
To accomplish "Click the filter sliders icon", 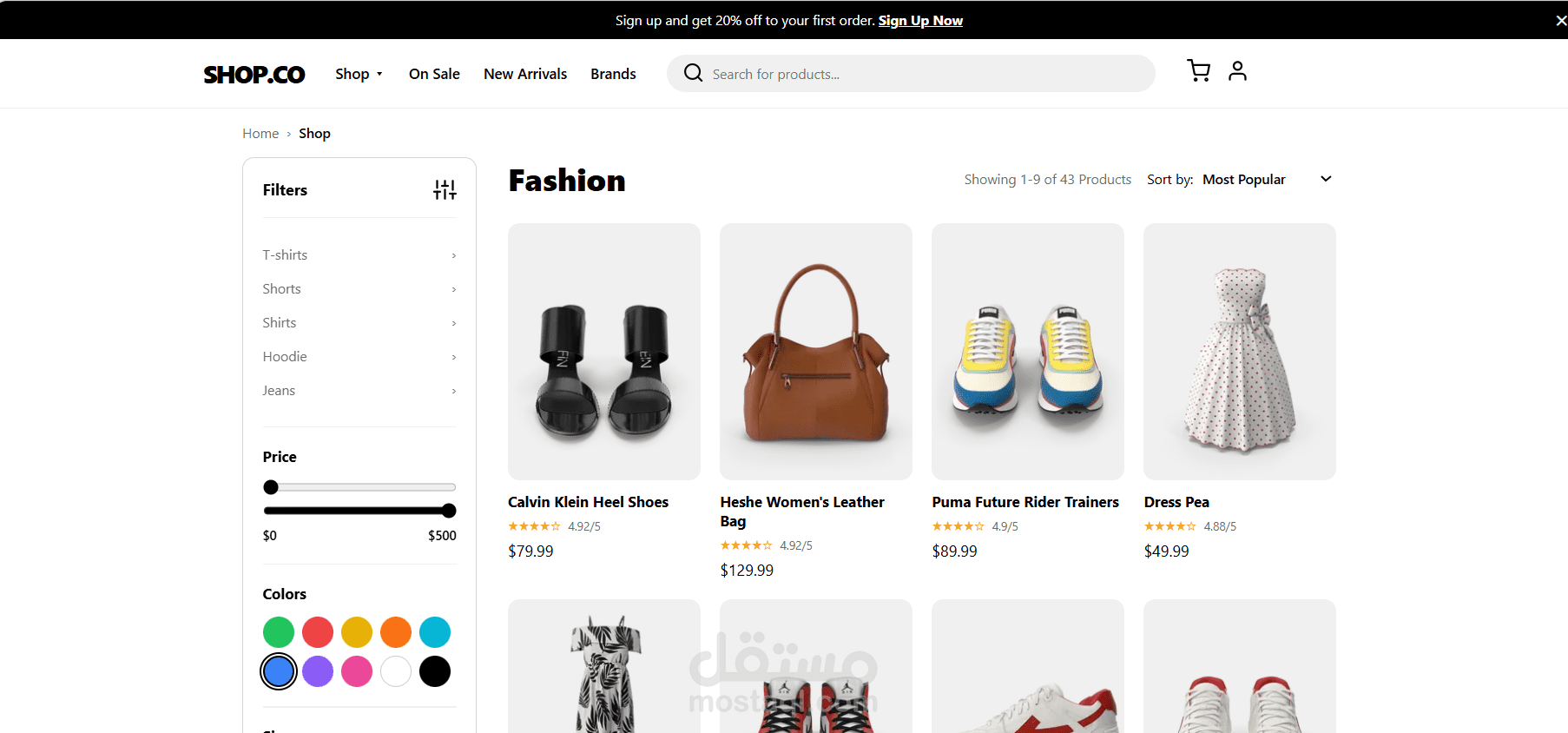I will [x=445, y=190].
